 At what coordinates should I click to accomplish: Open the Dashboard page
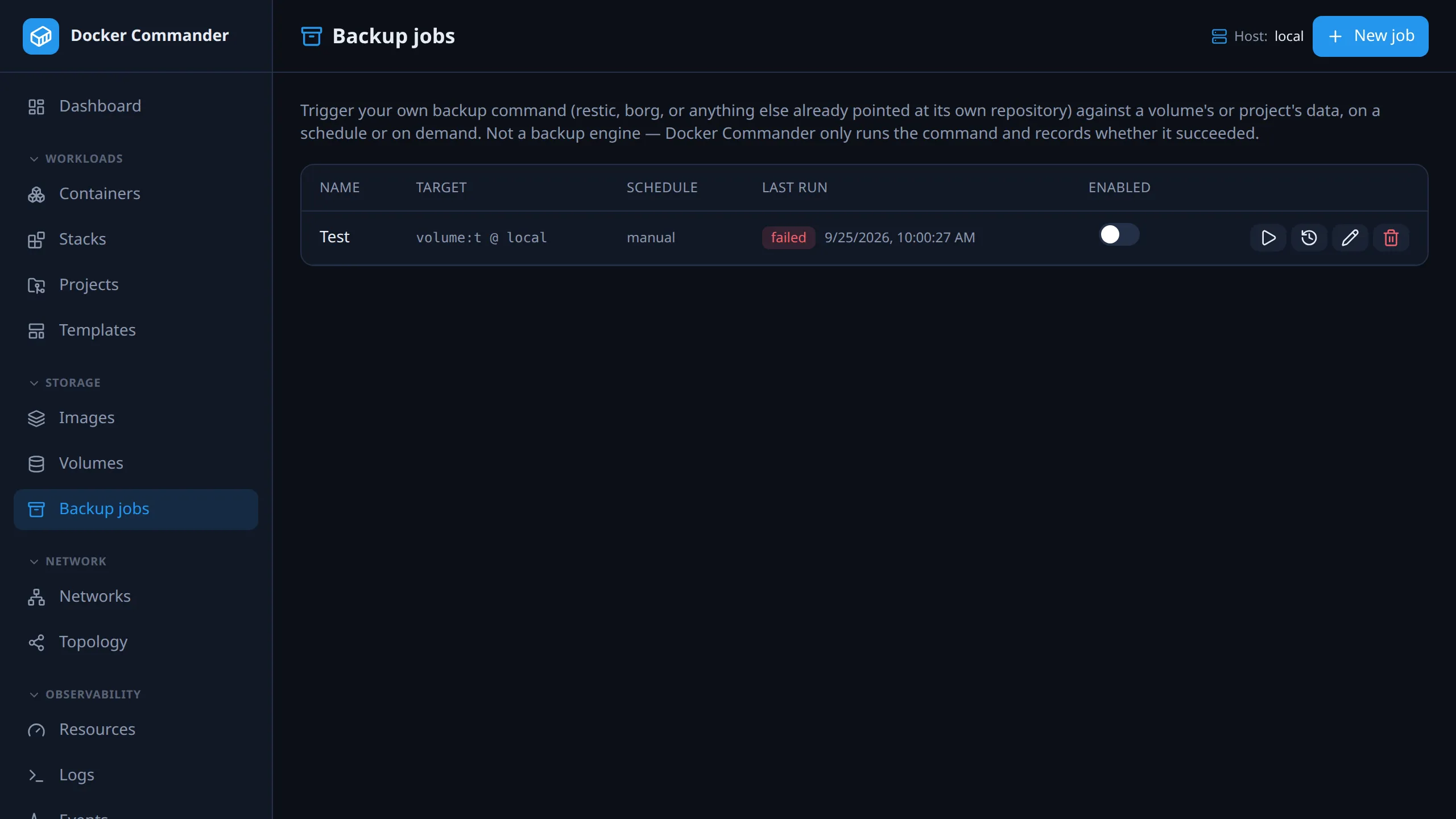(136, 106)
